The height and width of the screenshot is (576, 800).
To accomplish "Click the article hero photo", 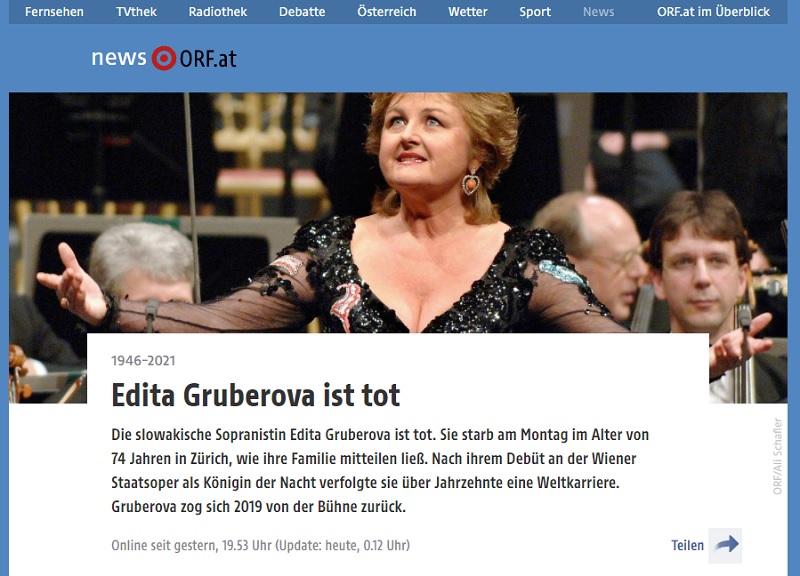I will point(398,213).
